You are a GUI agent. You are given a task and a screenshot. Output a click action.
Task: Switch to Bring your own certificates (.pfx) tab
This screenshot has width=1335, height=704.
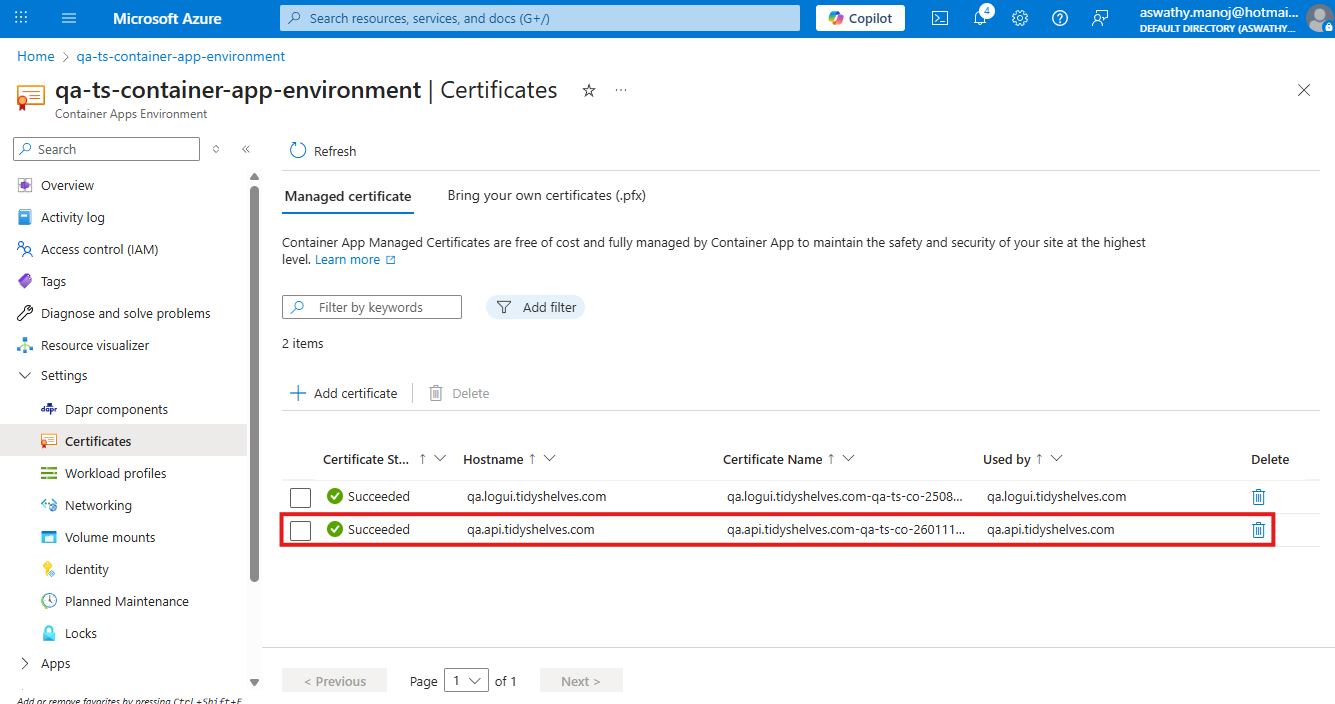pyautogui.click(x=547, y=195)
